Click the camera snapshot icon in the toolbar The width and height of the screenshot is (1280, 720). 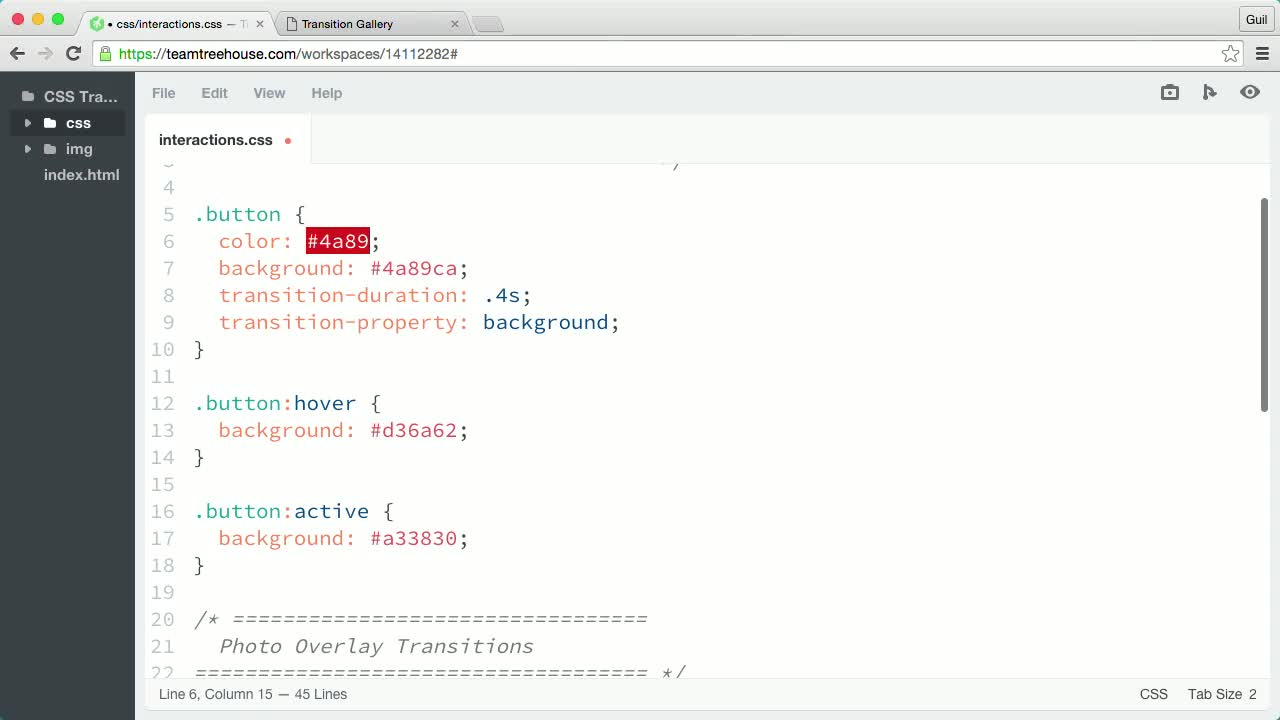pyautogui.click(x=1169, y=92)
